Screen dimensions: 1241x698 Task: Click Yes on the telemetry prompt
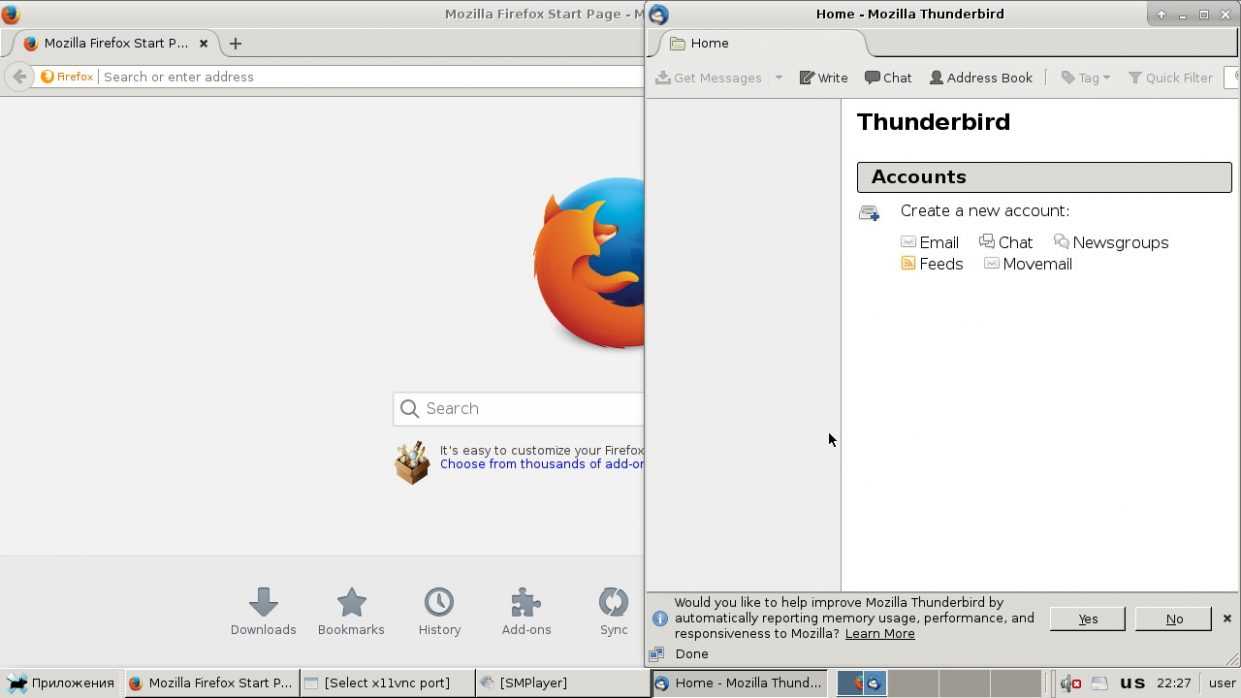(1087, 619)
